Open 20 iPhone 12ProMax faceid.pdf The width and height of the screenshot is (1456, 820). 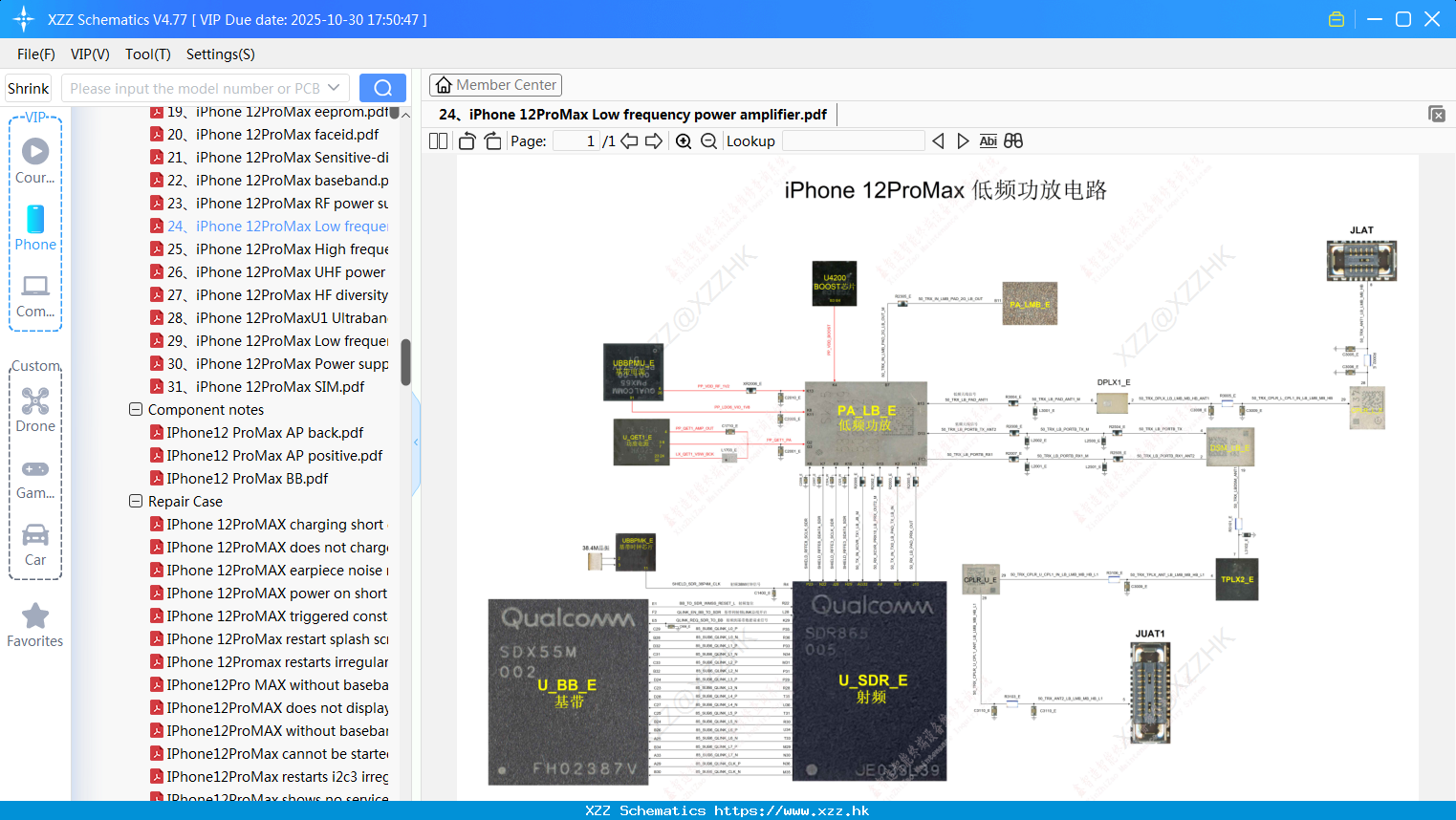point(272,135)
